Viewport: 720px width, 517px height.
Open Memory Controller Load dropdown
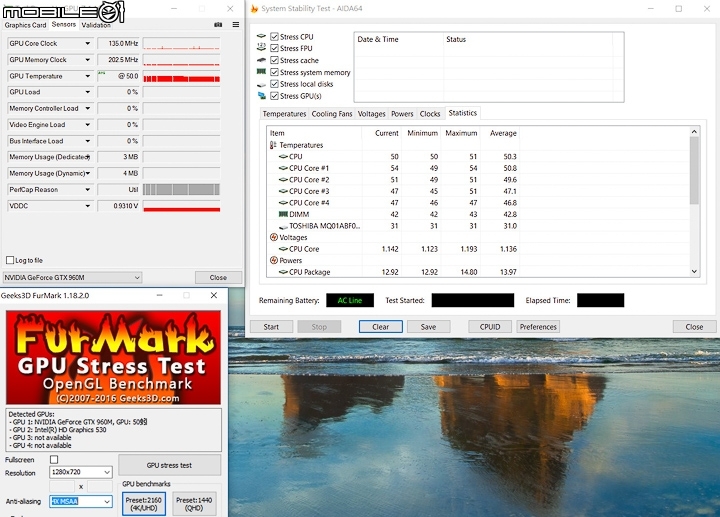[x=87, y=108]
